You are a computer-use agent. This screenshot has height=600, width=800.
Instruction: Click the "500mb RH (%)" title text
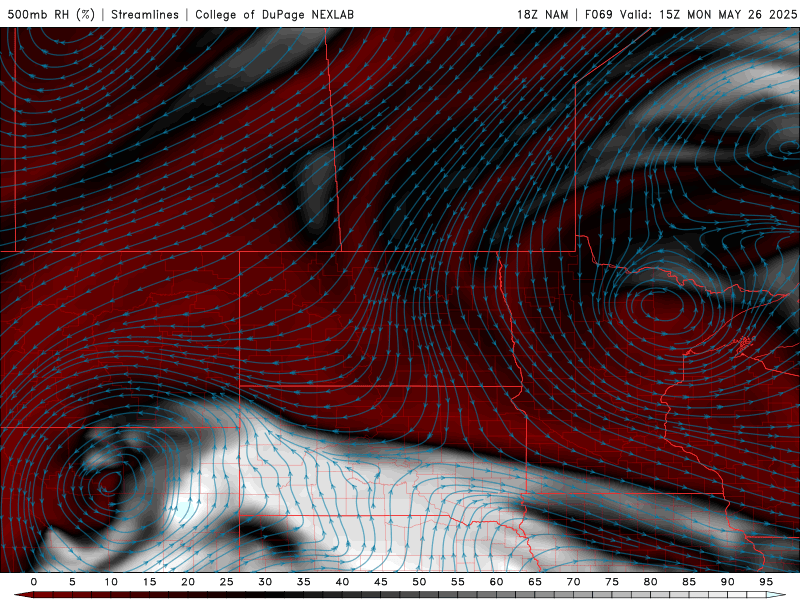pyautogui.click(x=51, y=14)
